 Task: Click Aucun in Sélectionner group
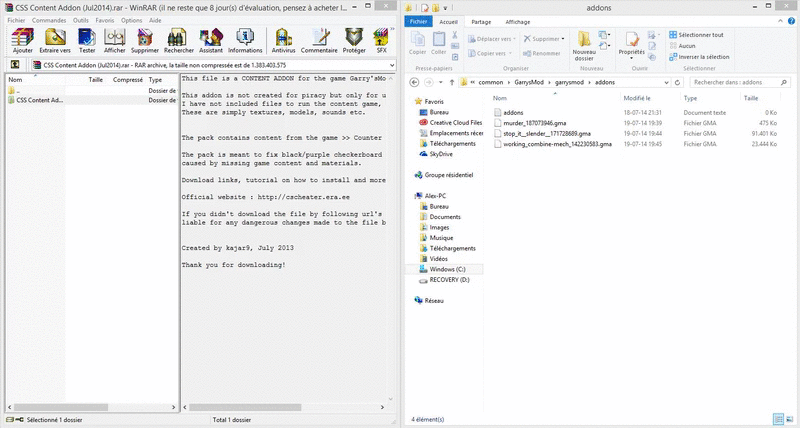coord(682,46)
